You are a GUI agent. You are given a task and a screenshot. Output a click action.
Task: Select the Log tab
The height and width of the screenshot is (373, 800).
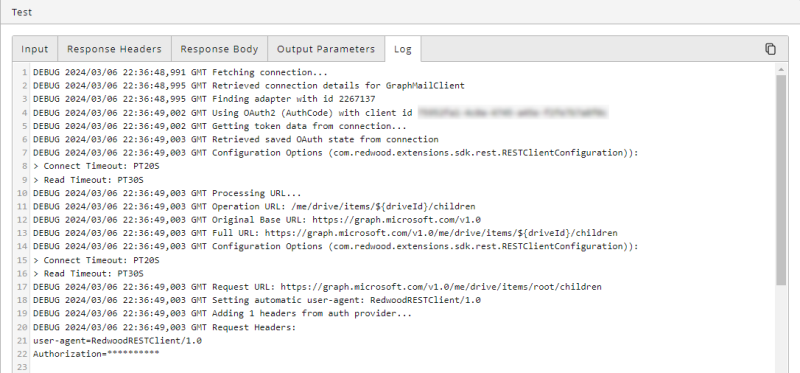click(x=403, y=49)
